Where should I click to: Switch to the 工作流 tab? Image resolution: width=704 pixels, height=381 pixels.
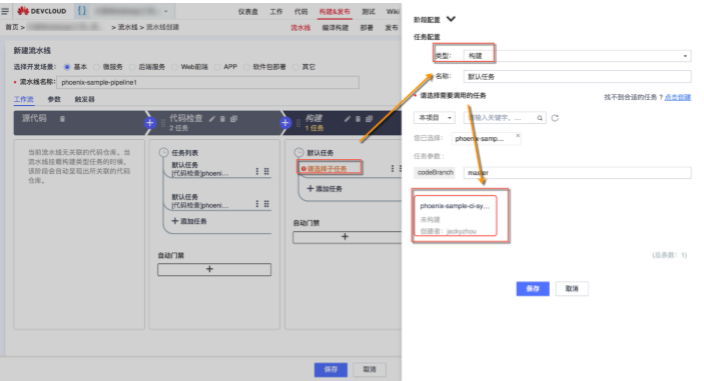pyautogui.click(x=24, y=99)
